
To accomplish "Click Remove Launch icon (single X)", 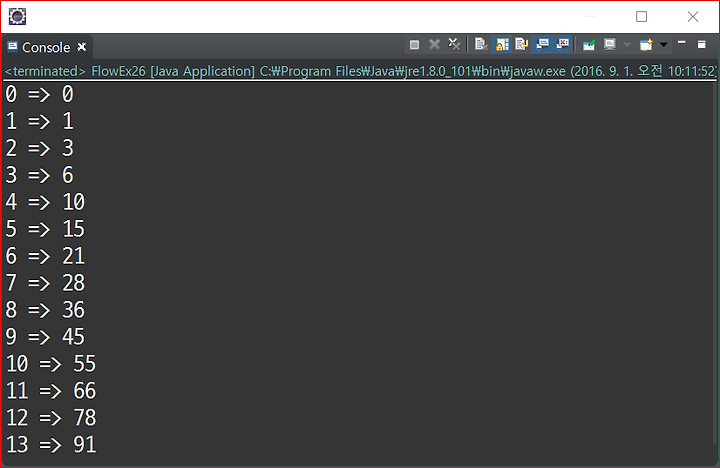I will tap(434, 45).
